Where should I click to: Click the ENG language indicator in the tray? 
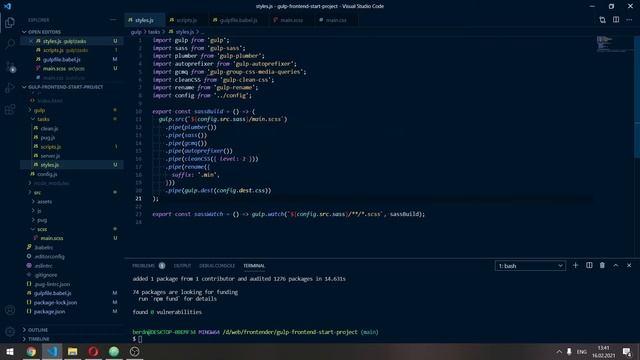pyautogui.click(x=582, y=352)
